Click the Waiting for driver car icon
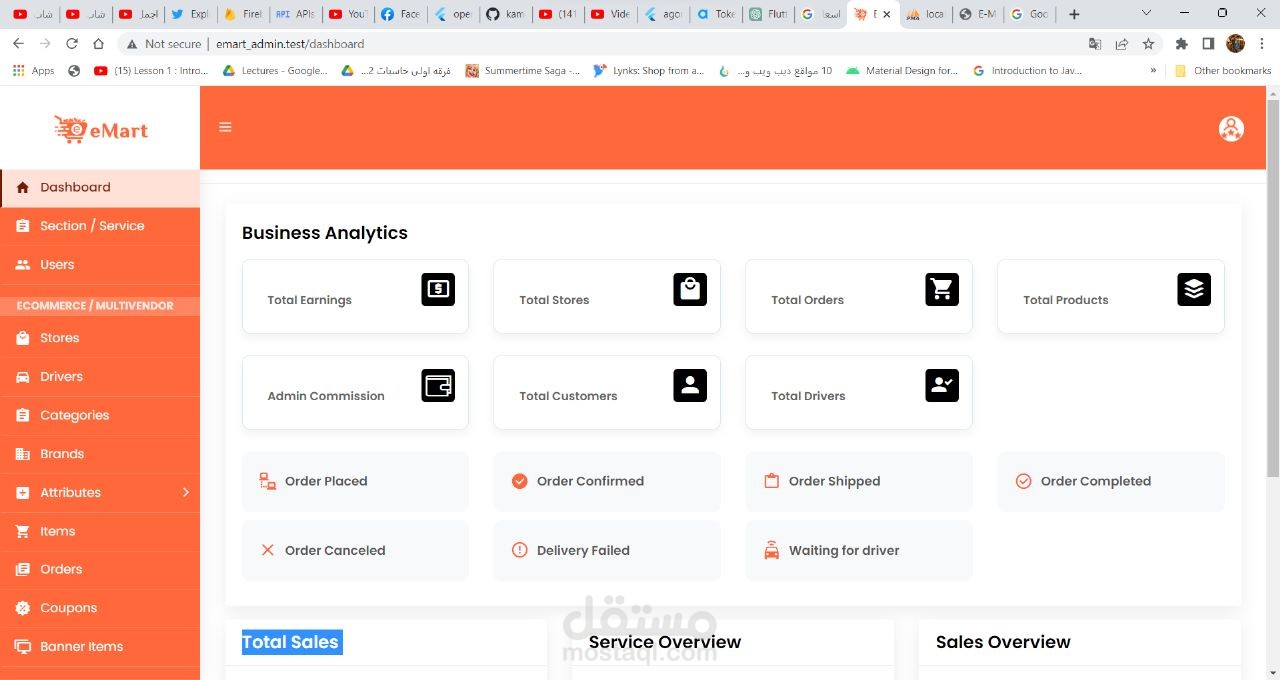 click(x=772, y=550)
